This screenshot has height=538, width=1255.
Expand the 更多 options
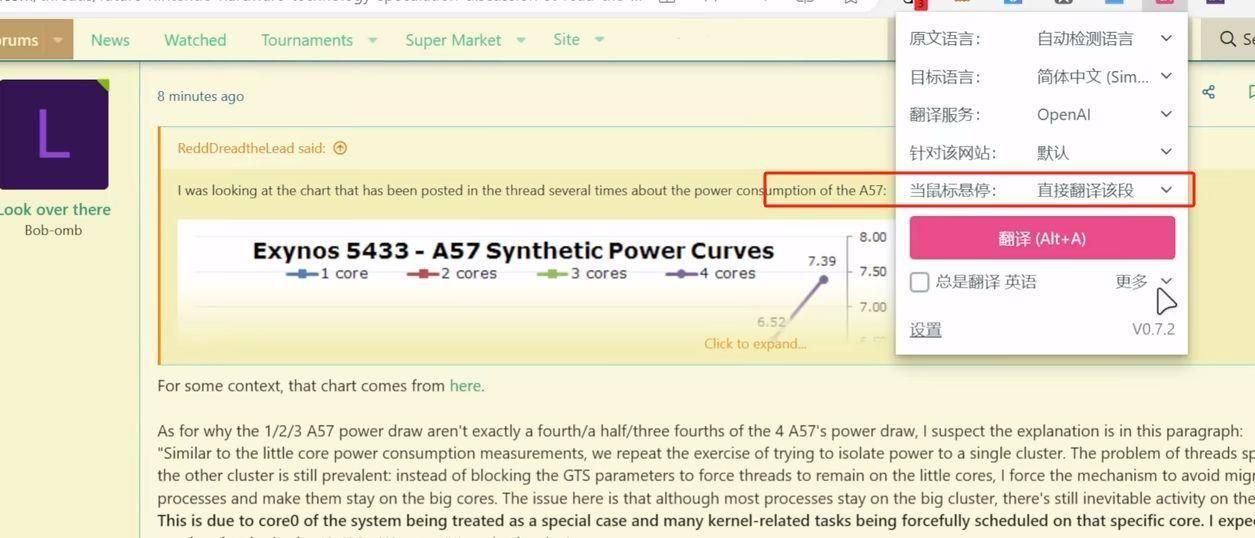coord(1144,282)
